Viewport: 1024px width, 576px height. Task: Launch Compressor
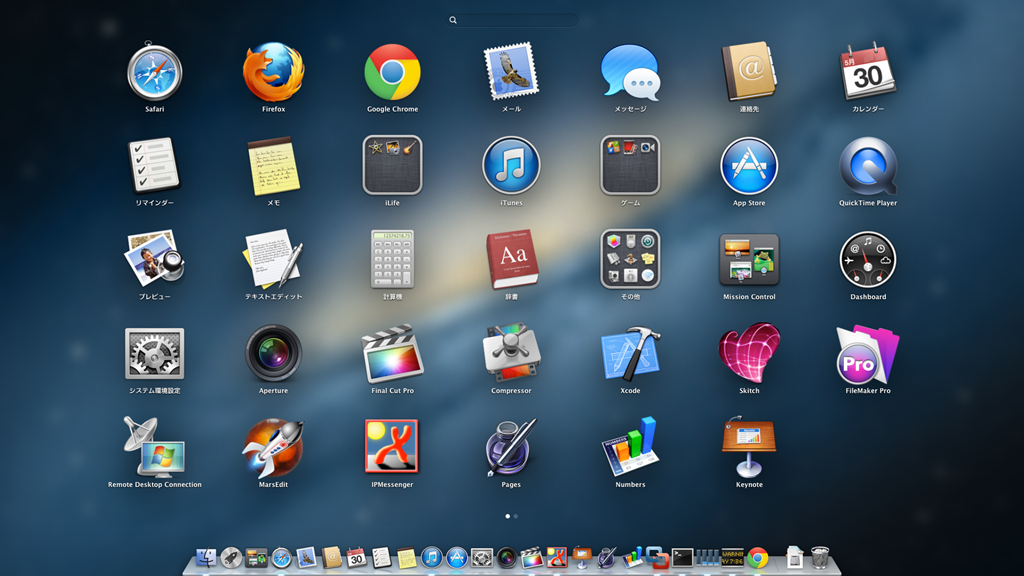click(511, 353)
